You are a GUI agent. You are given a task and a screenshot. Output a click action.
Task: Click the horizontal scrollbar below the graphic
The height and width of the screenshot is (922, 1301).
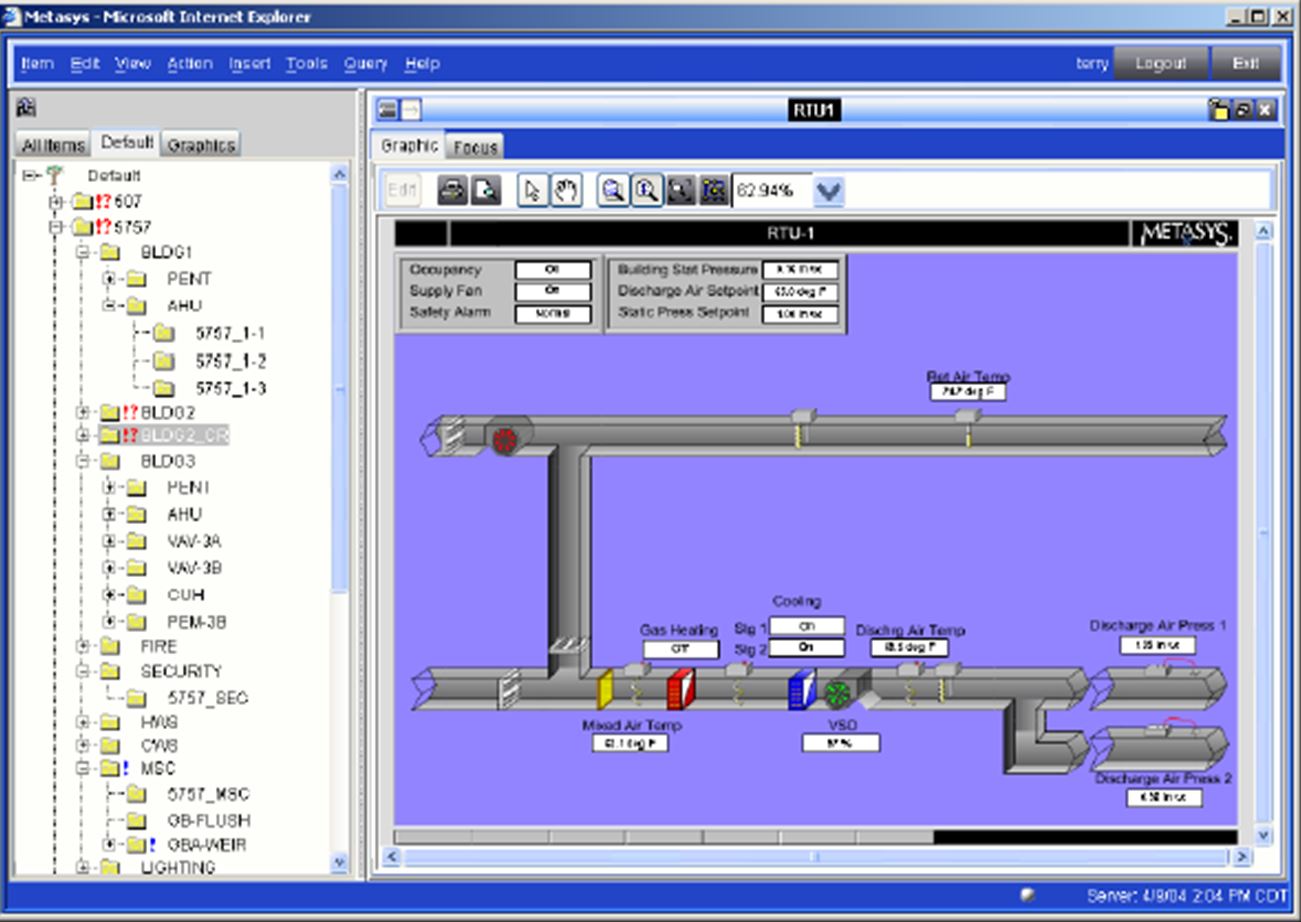coord(815,857)
